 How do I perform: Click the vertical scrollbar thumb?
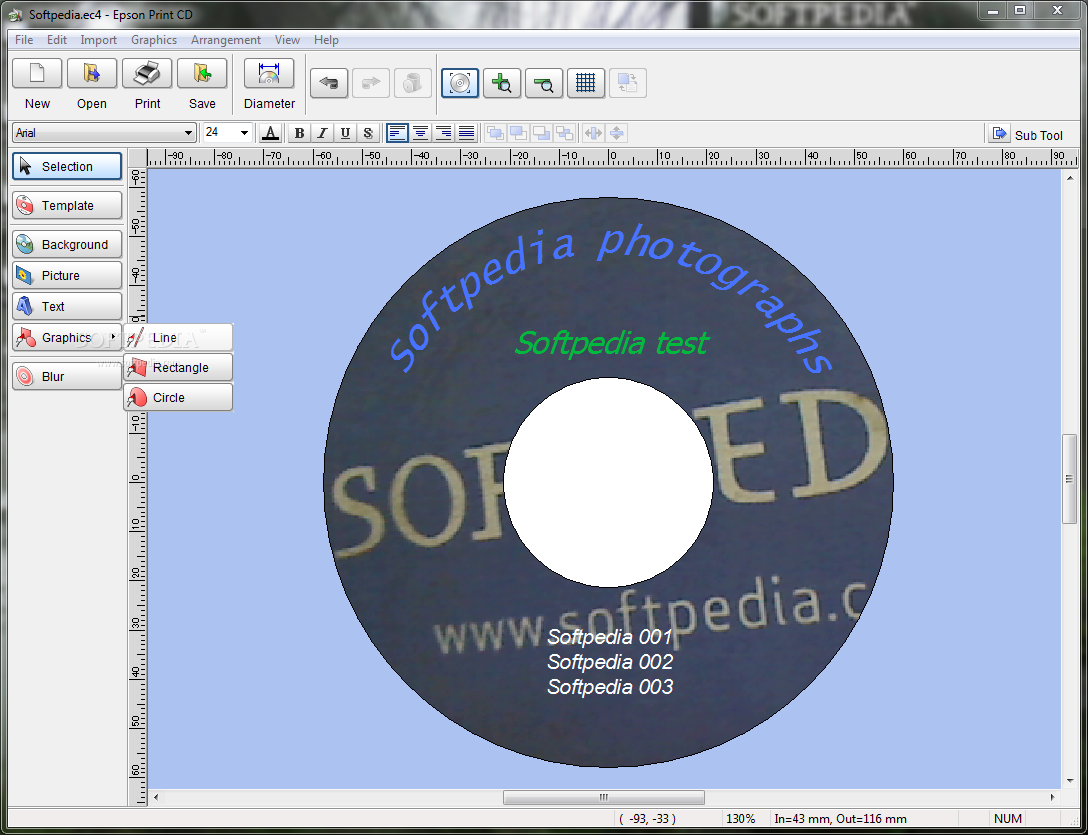(1069, 479)
